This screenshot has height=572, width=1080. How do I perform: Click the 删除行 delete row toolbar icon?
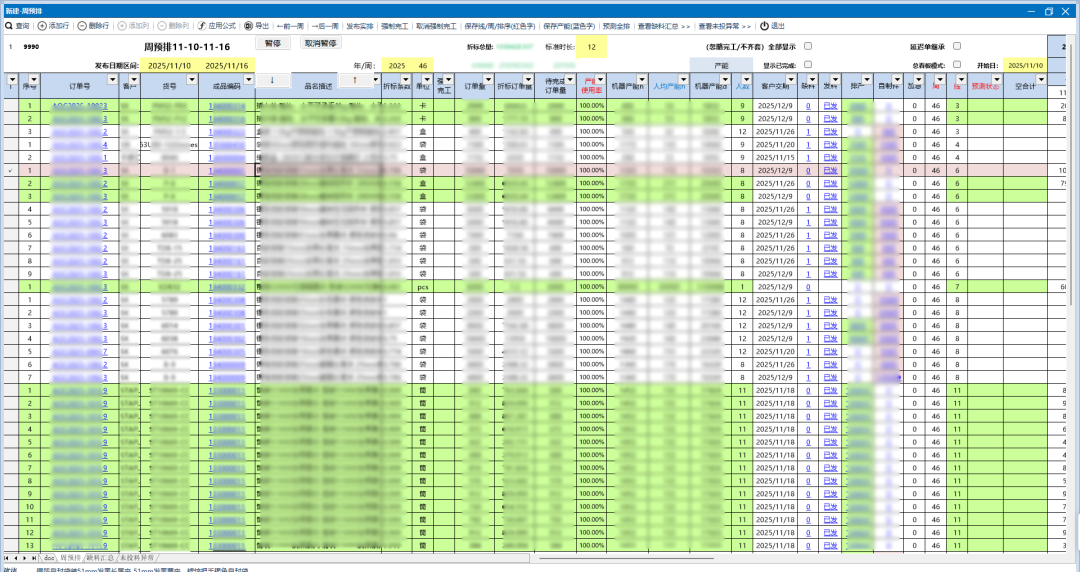(82, 25)
